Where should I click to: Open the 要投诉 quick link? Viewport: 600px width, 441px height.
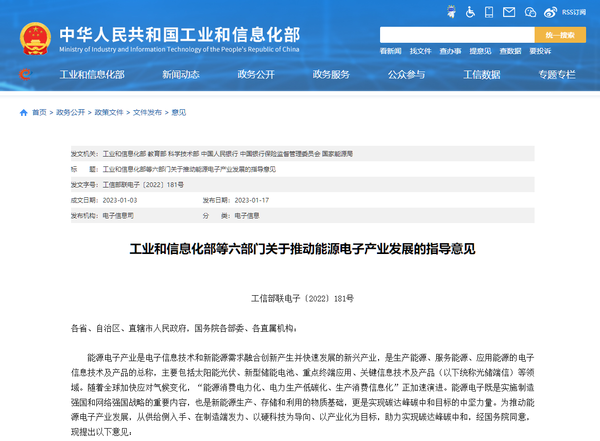tap(540, 51)
